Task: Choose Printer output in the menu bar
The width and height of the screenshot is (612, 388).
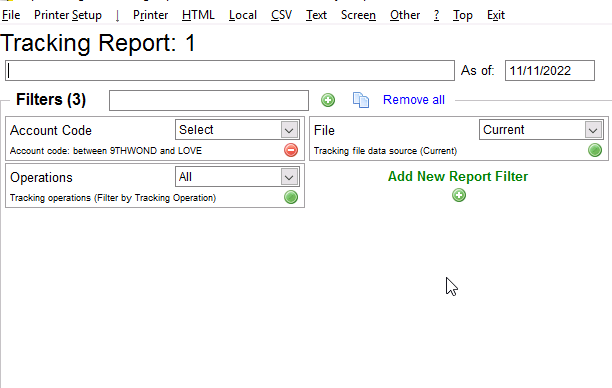Action: pos(150,15)
